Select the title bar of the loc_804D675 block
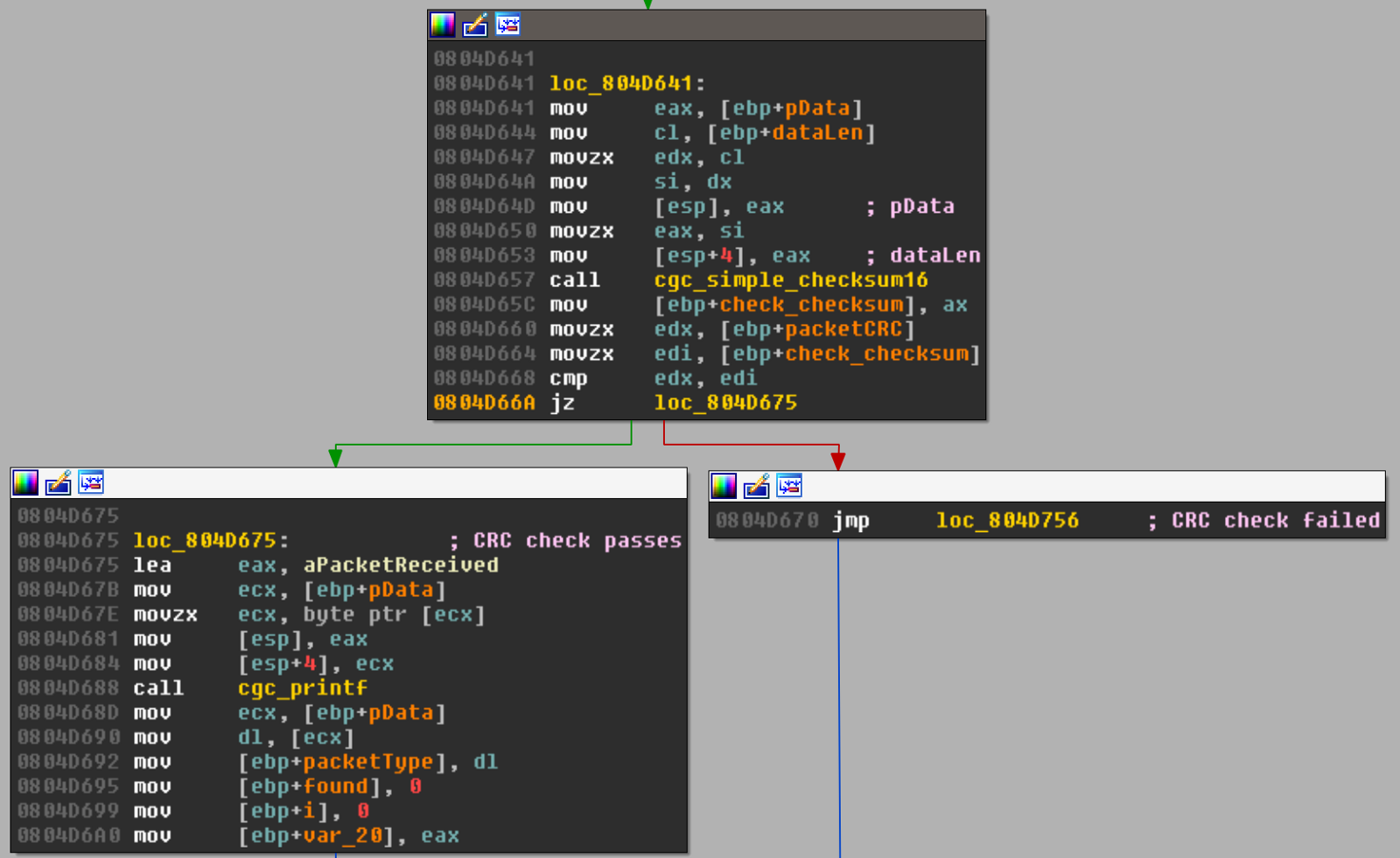This screenshot has height=858, width=1400. pyautogui.click(x=349, y=483)
